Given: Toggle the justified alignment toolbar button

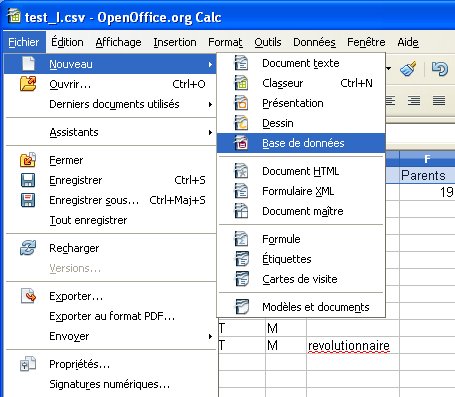Looking at the screenshot, I should [439, 100].
